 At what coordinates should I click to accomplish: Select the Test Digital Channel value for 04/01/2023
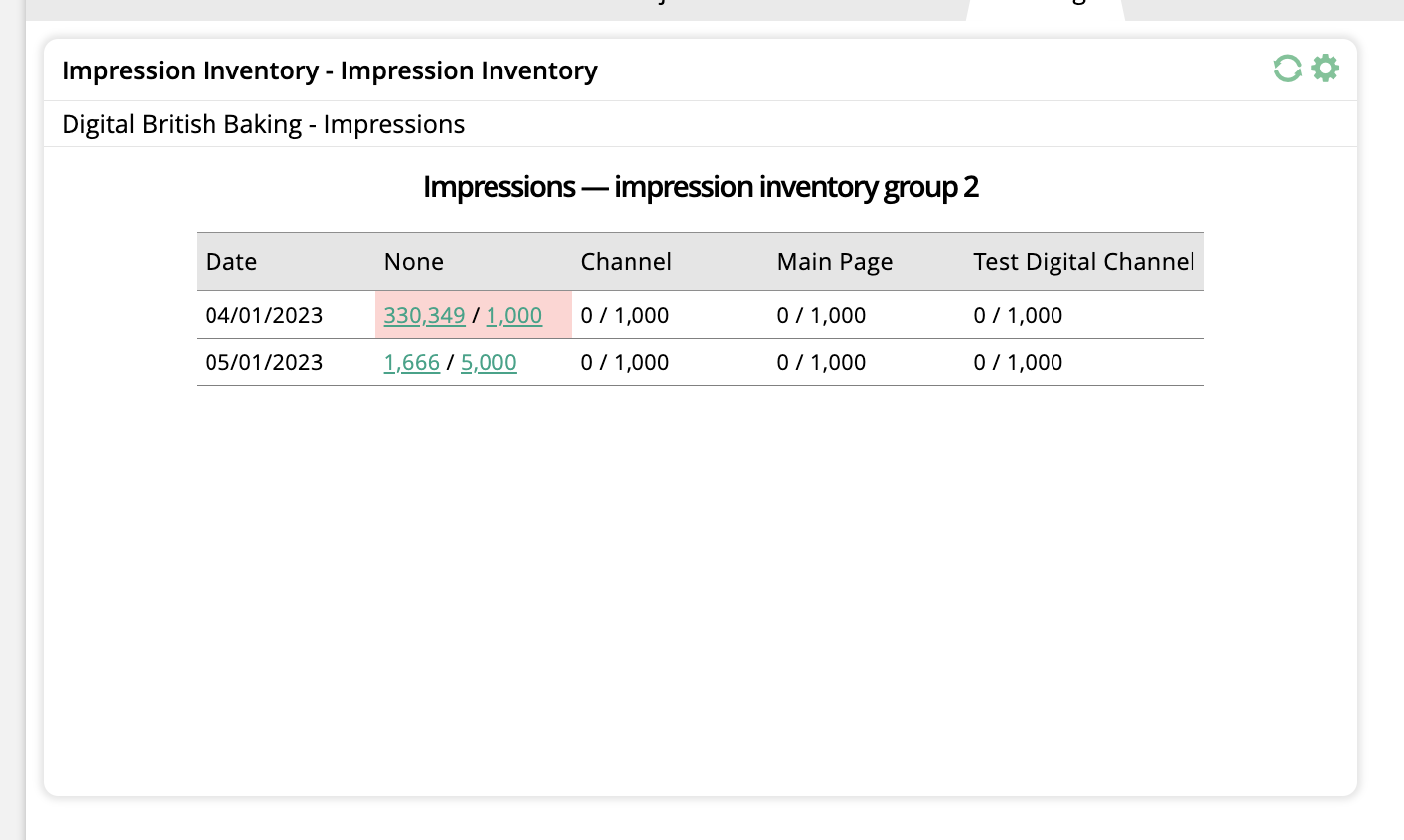click(1018, 315)
